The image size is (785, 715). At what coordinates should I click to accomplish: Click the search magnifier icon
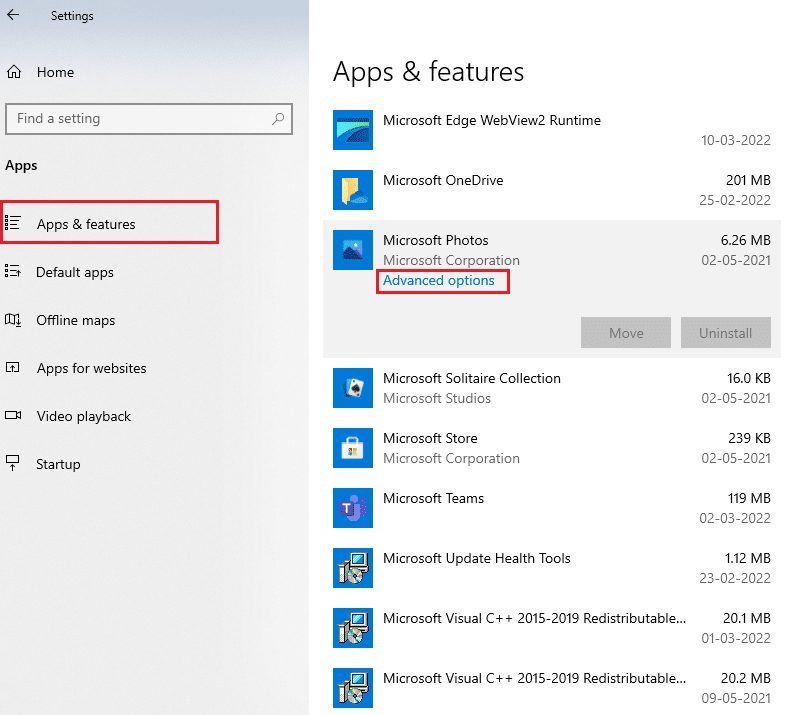click(278, 119)
